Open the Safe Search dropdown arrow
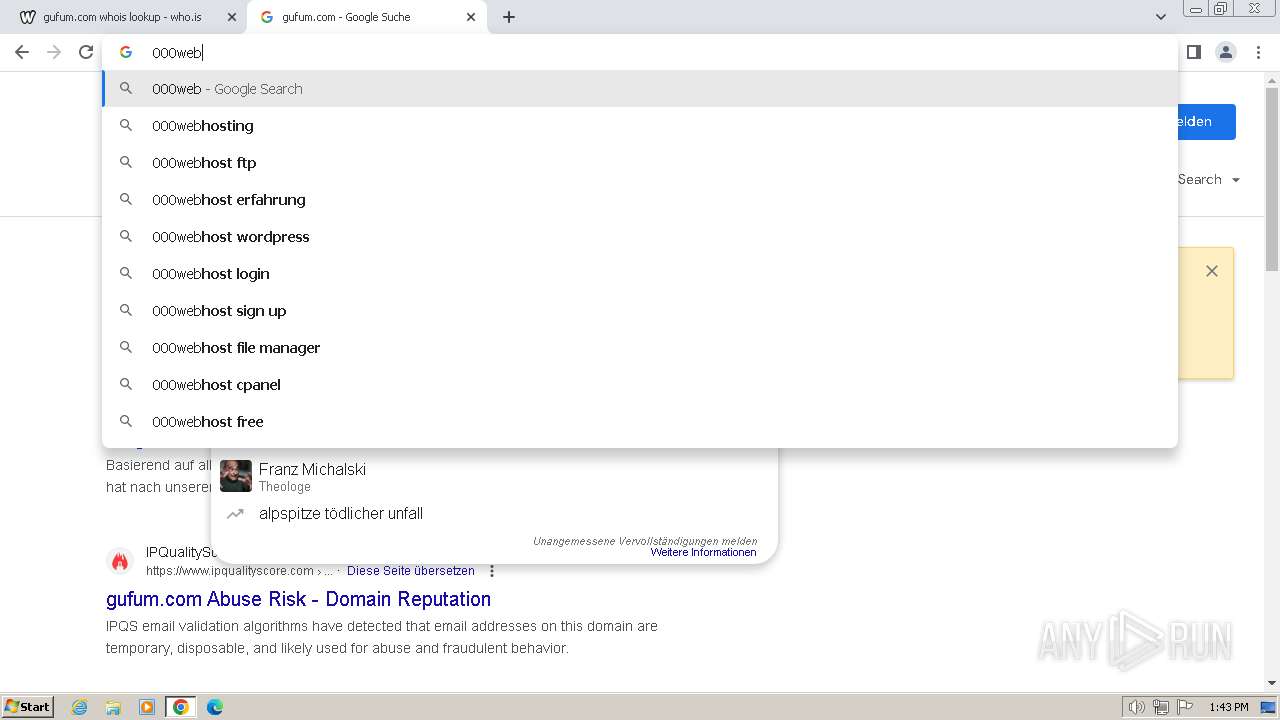Image resolution: width=1280 pixels, height=720 pixels. [1236, 180]
